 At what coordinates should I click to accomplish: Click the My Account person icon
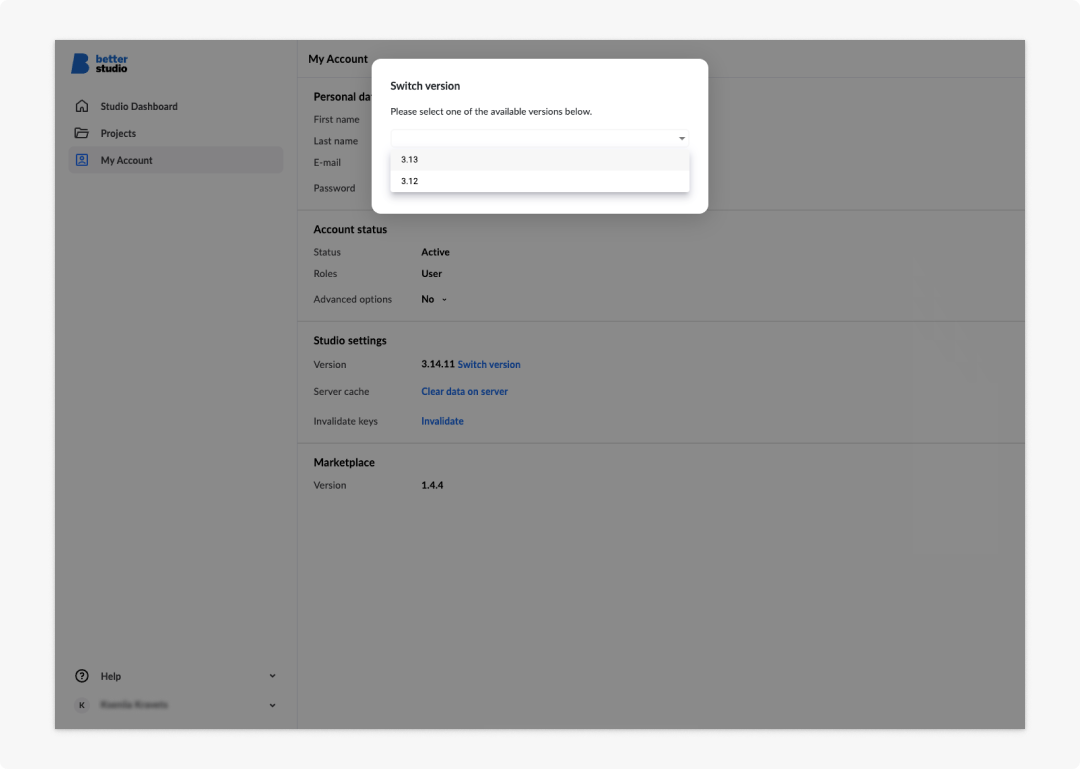[x=82, y=160]
